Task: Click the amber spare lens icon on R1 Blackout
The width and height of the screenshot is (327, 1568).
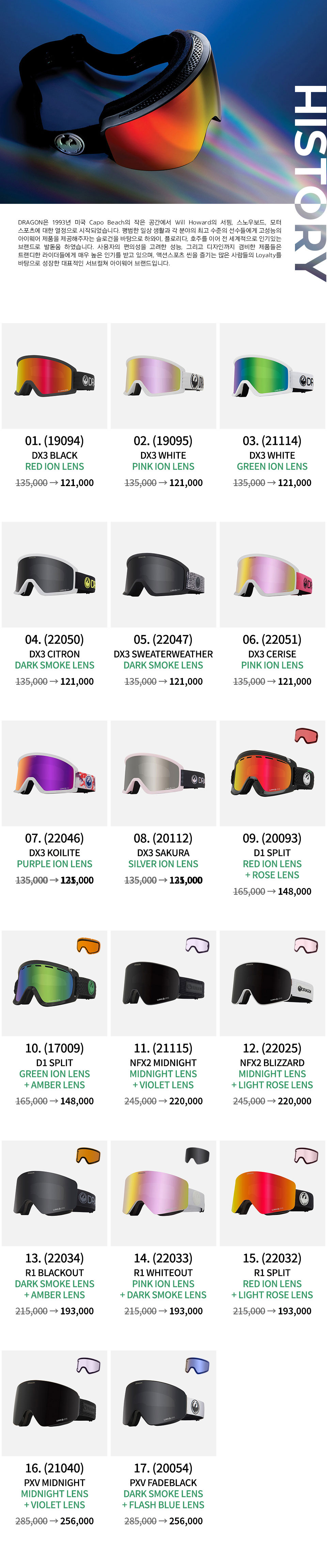Action: coord(88,1155)
